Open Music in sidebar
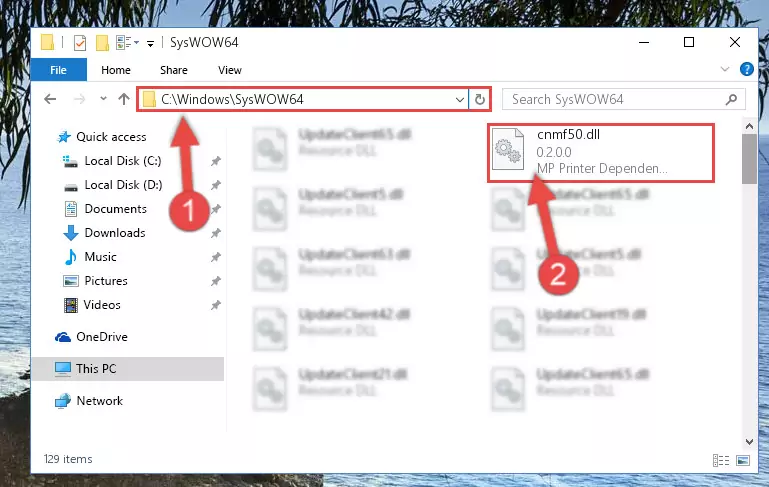 (x=100, y=257)
